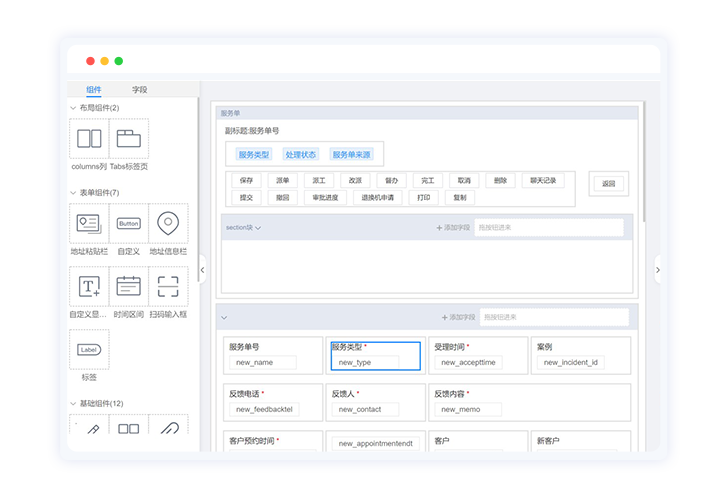Select the columns列 layout component

tap(88, 139)
